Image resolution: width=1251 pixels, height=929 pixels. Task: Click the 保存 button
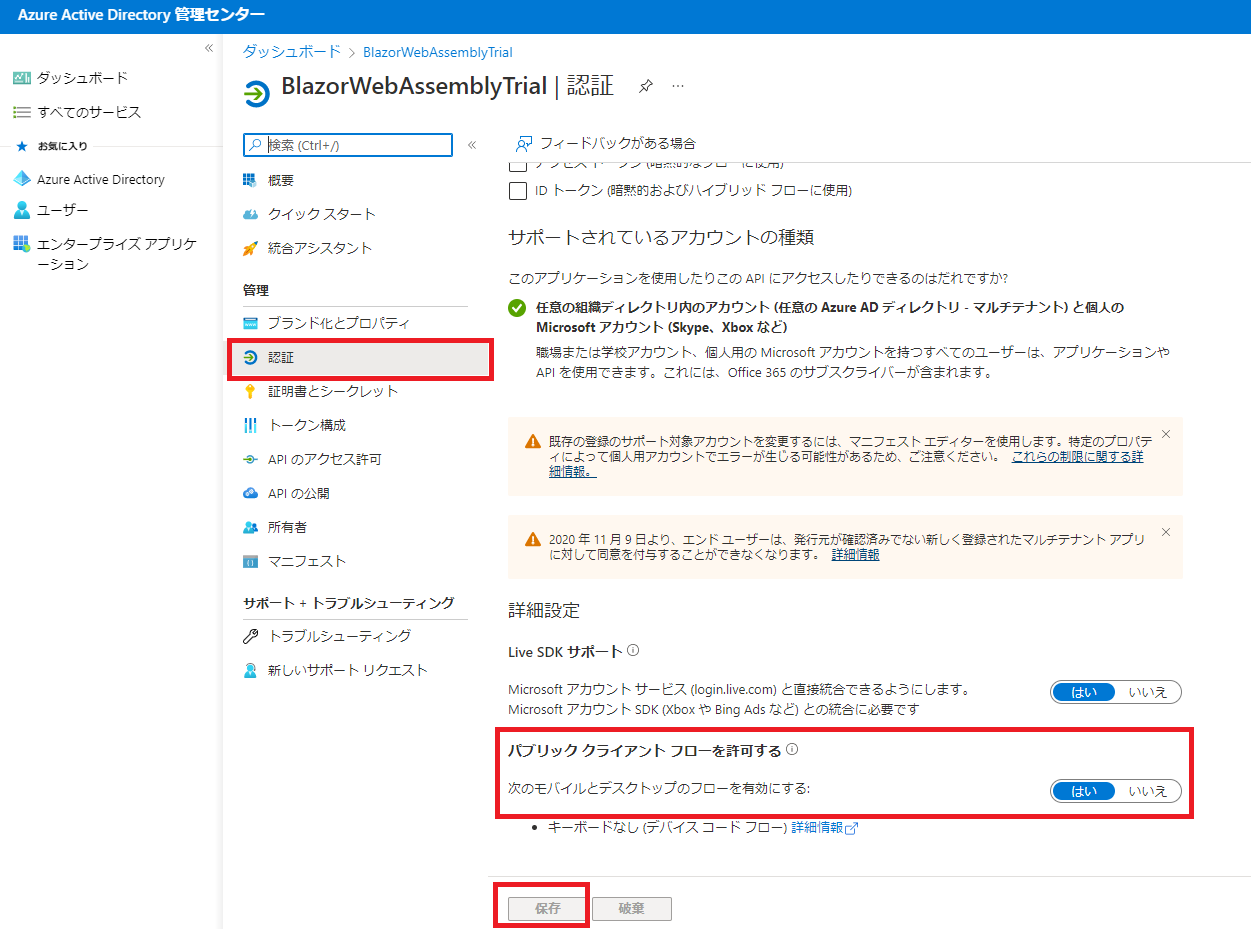(548, 909)
